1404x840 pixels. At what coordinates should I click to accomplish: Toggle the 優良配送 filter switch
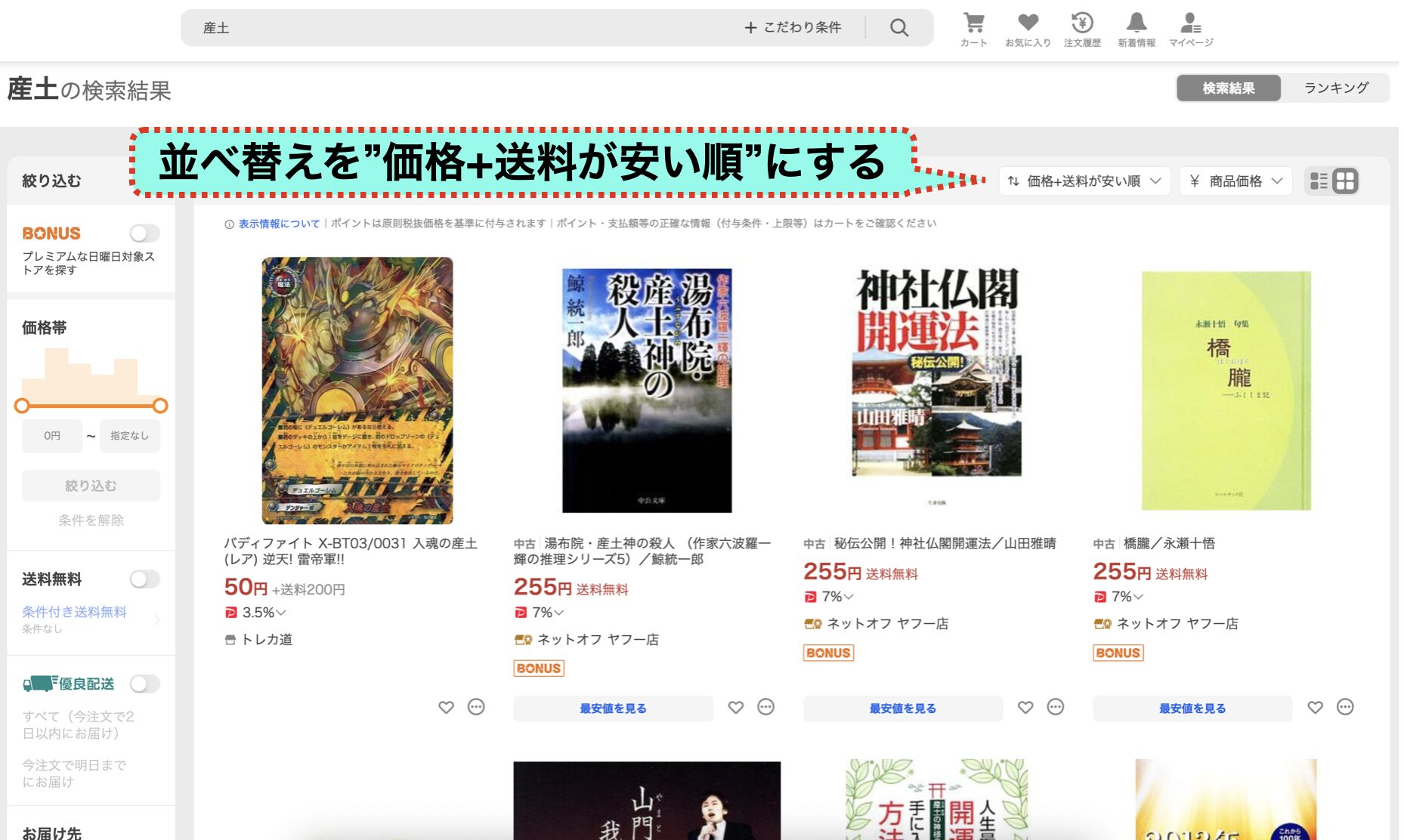click(x=144, y=684)
